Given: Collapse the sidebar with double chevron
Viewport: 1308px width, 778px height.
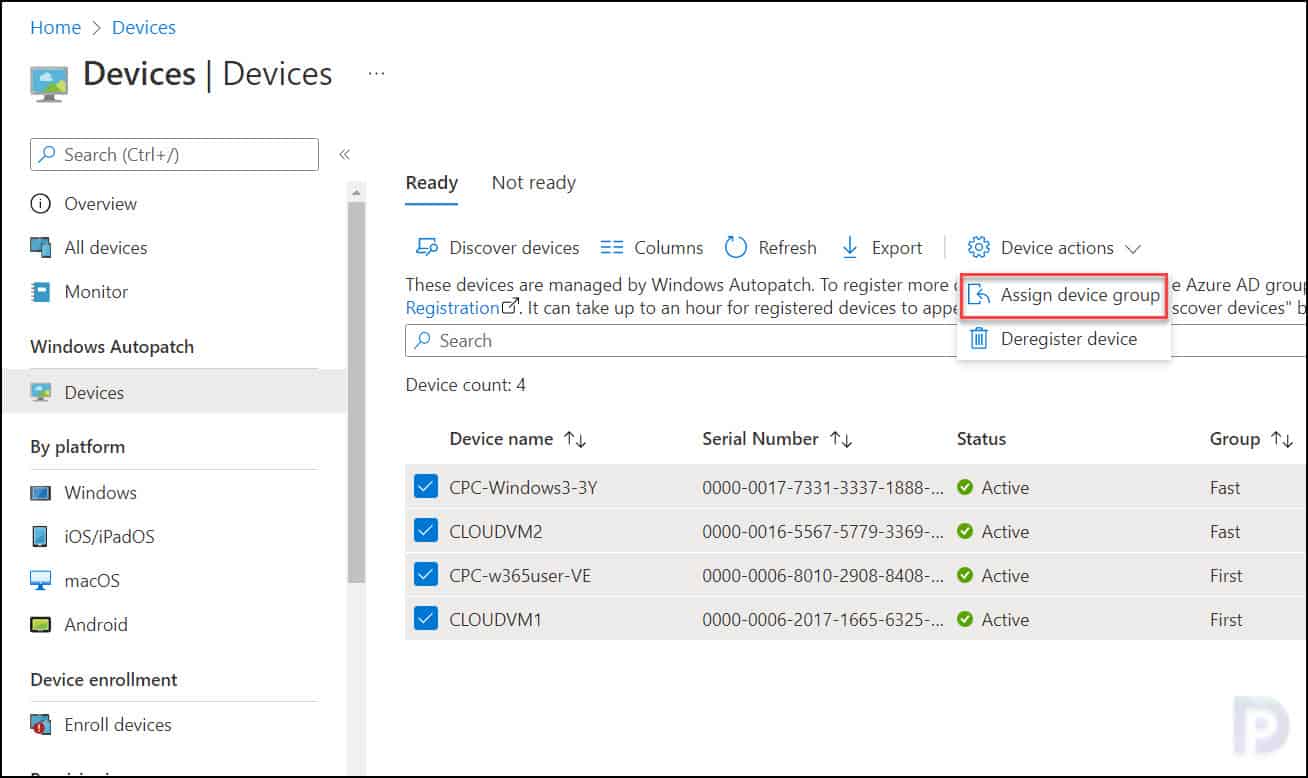Looking at the screenshot, I should [x=344, y=155].
